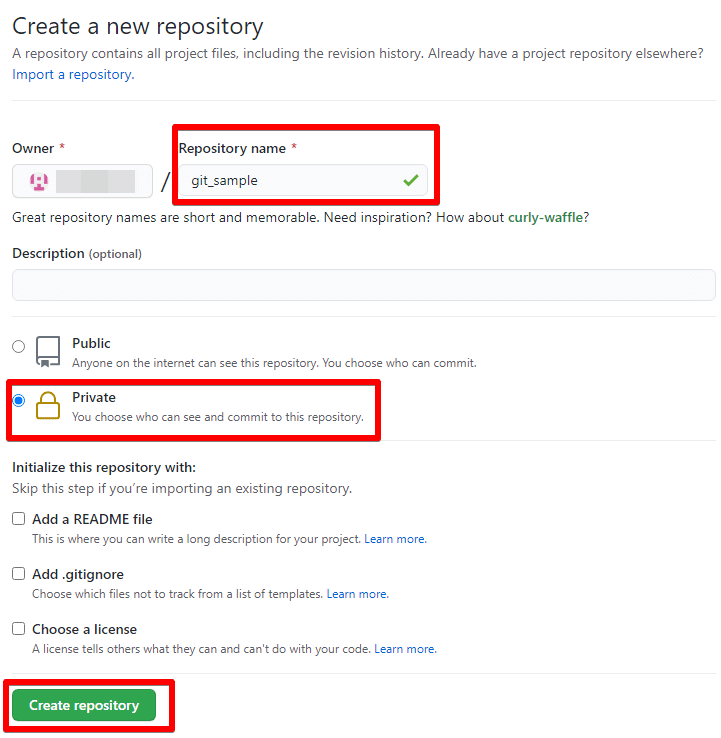The height and width of the screenshot is (738, 721).
Task: Open the Owner dropdown selector
Action: click(82, 181)
